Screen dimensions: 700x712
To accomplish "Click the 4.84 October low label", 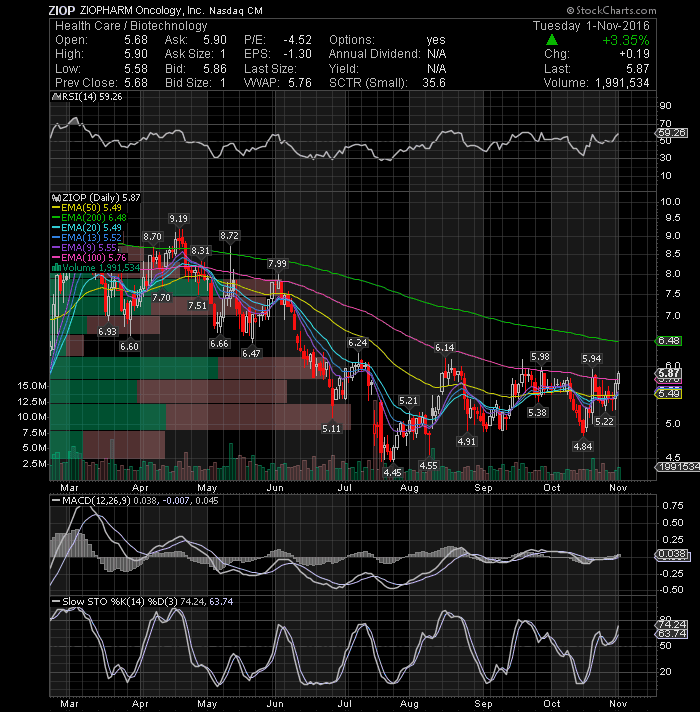I will pos(583,446).
